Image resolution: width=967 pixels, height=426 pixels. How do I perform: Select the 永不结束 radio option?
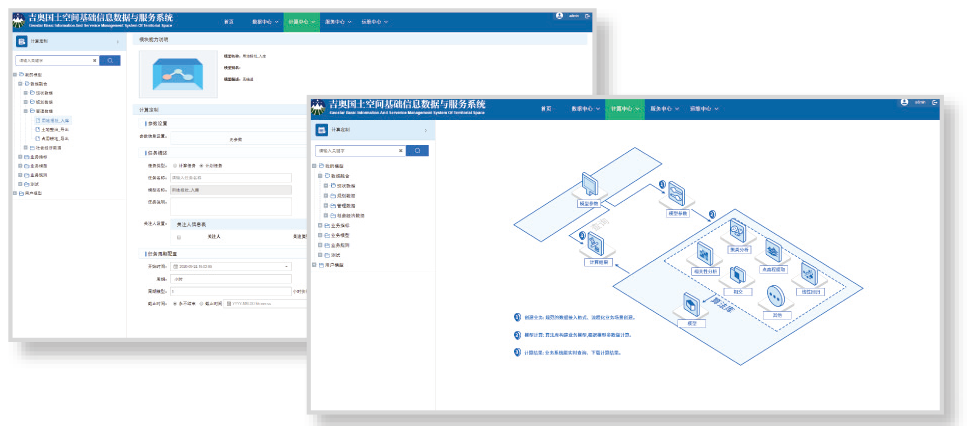click(x=175, y=302)
